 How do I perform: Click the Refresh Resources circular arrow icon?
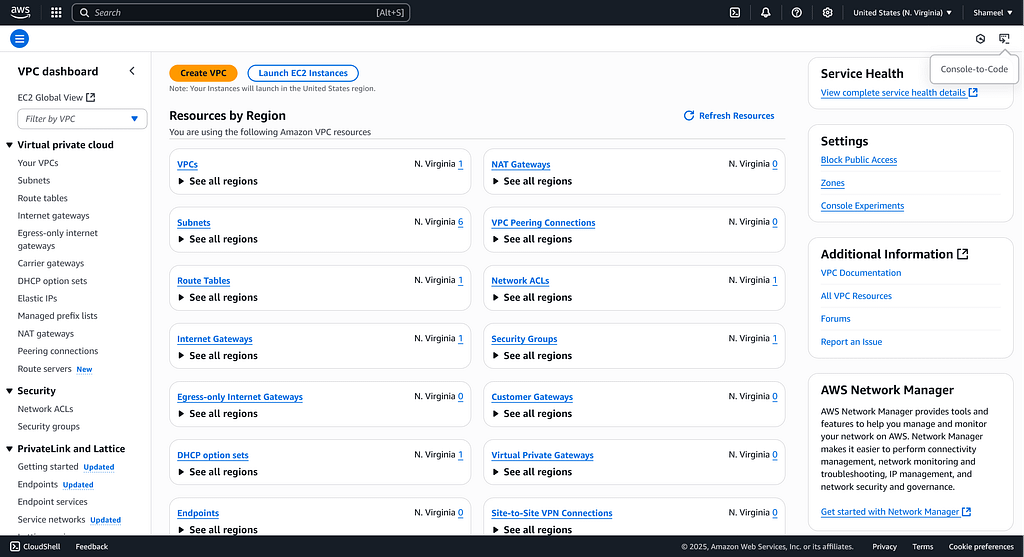point(688,116)
